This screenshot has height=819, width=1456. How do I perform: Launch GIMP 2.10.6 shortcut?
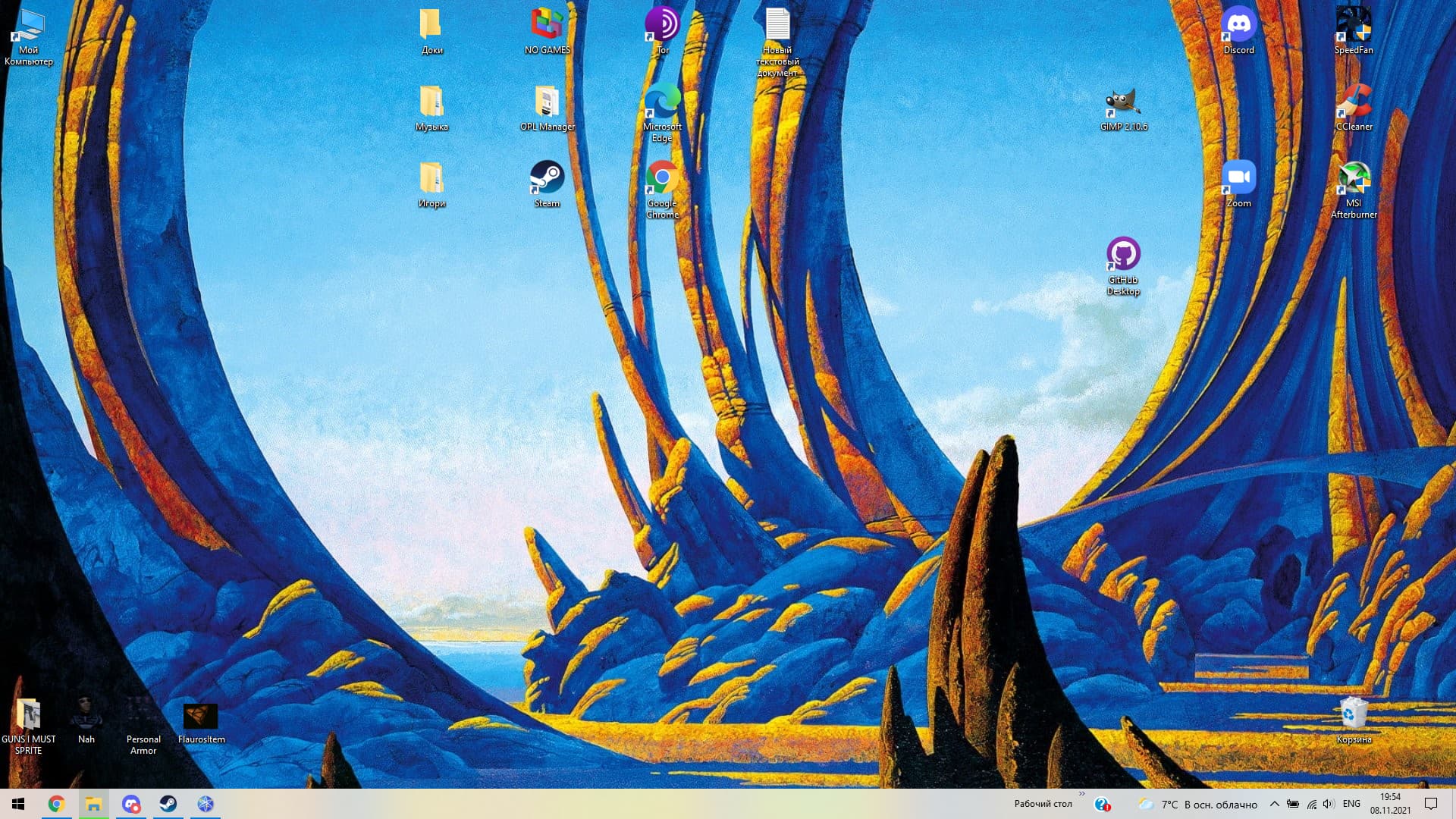coord(1123,108)
